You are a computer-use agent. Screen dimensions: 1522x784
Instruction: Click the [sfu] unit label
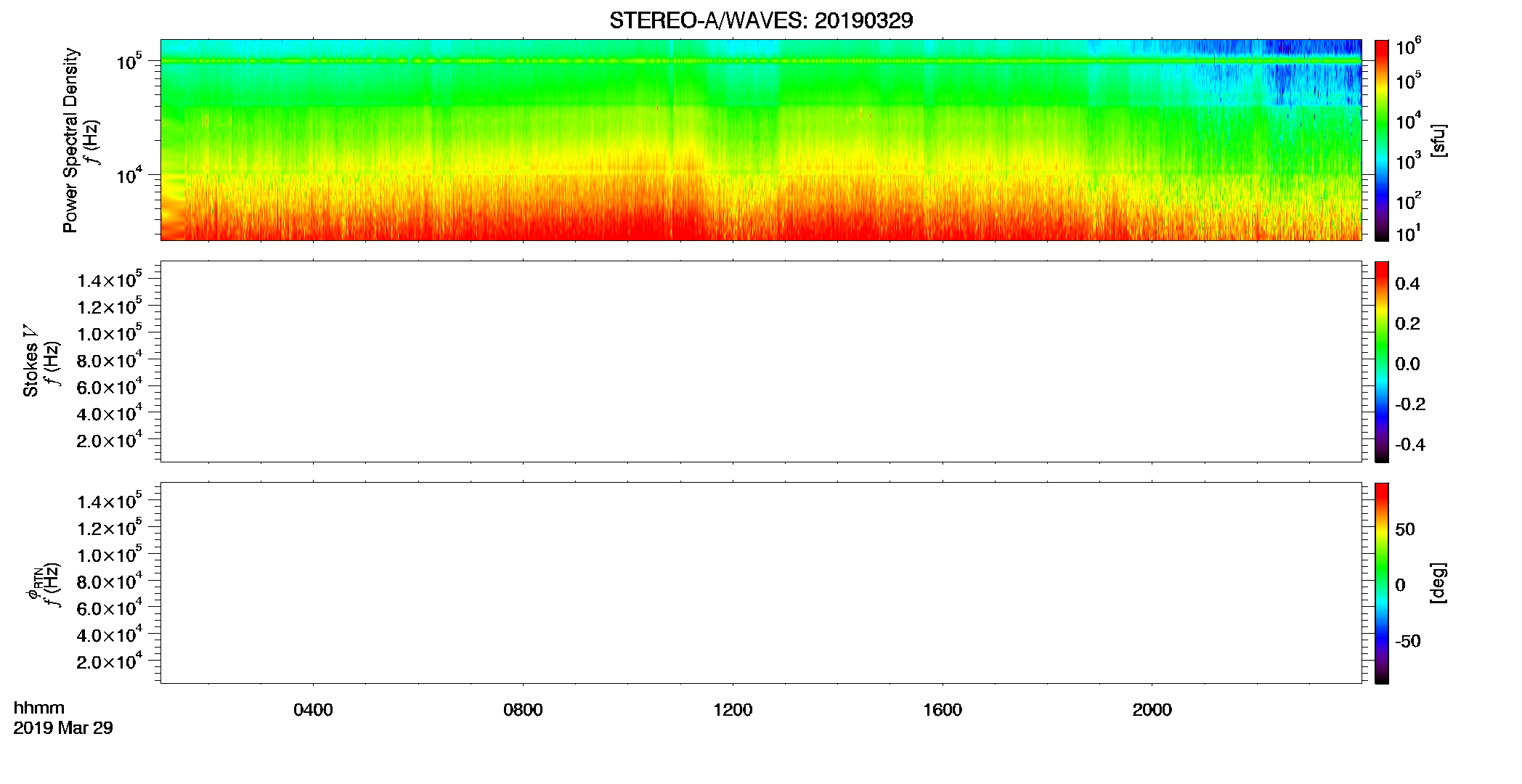point(1439,140)
